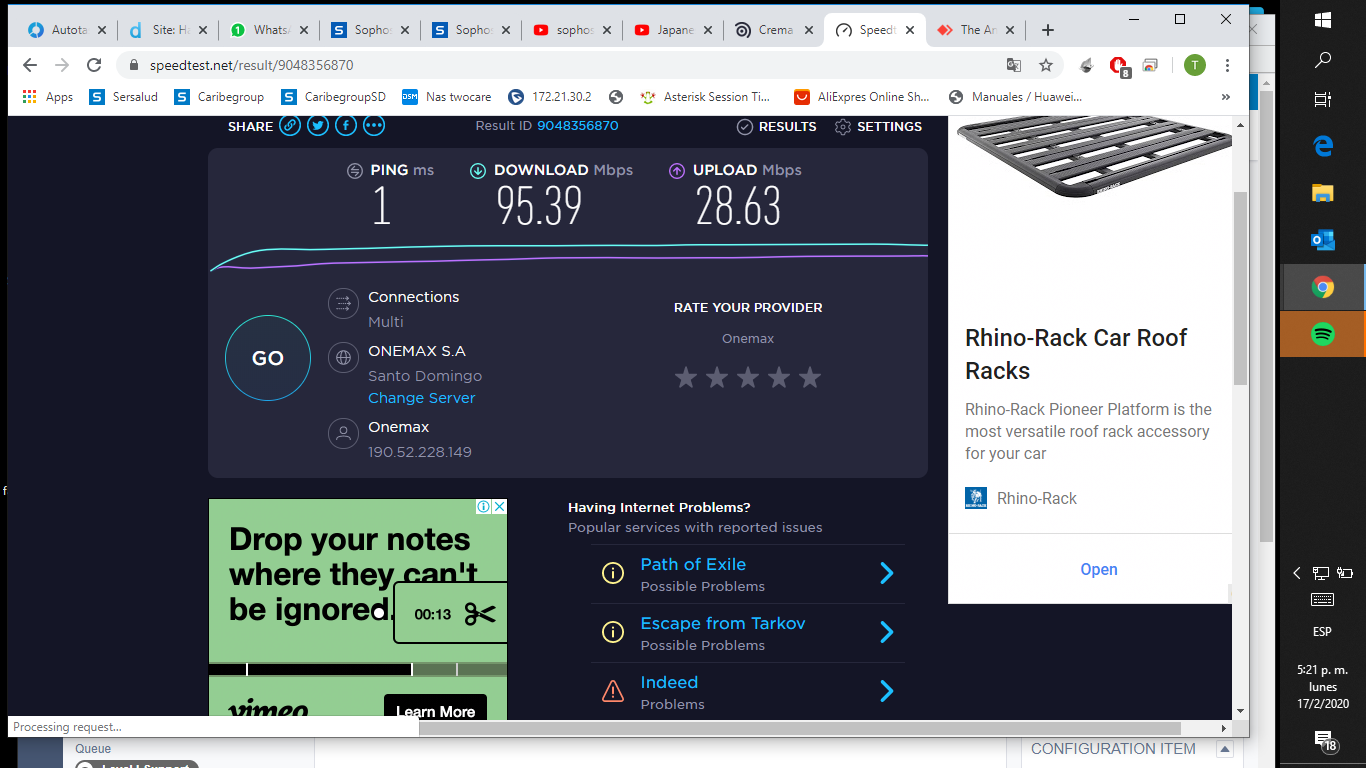The width and height of the screenshot is (1366, 768).
Task: Open the Nas twocare bookmark
Action: [x=447, y=97]
